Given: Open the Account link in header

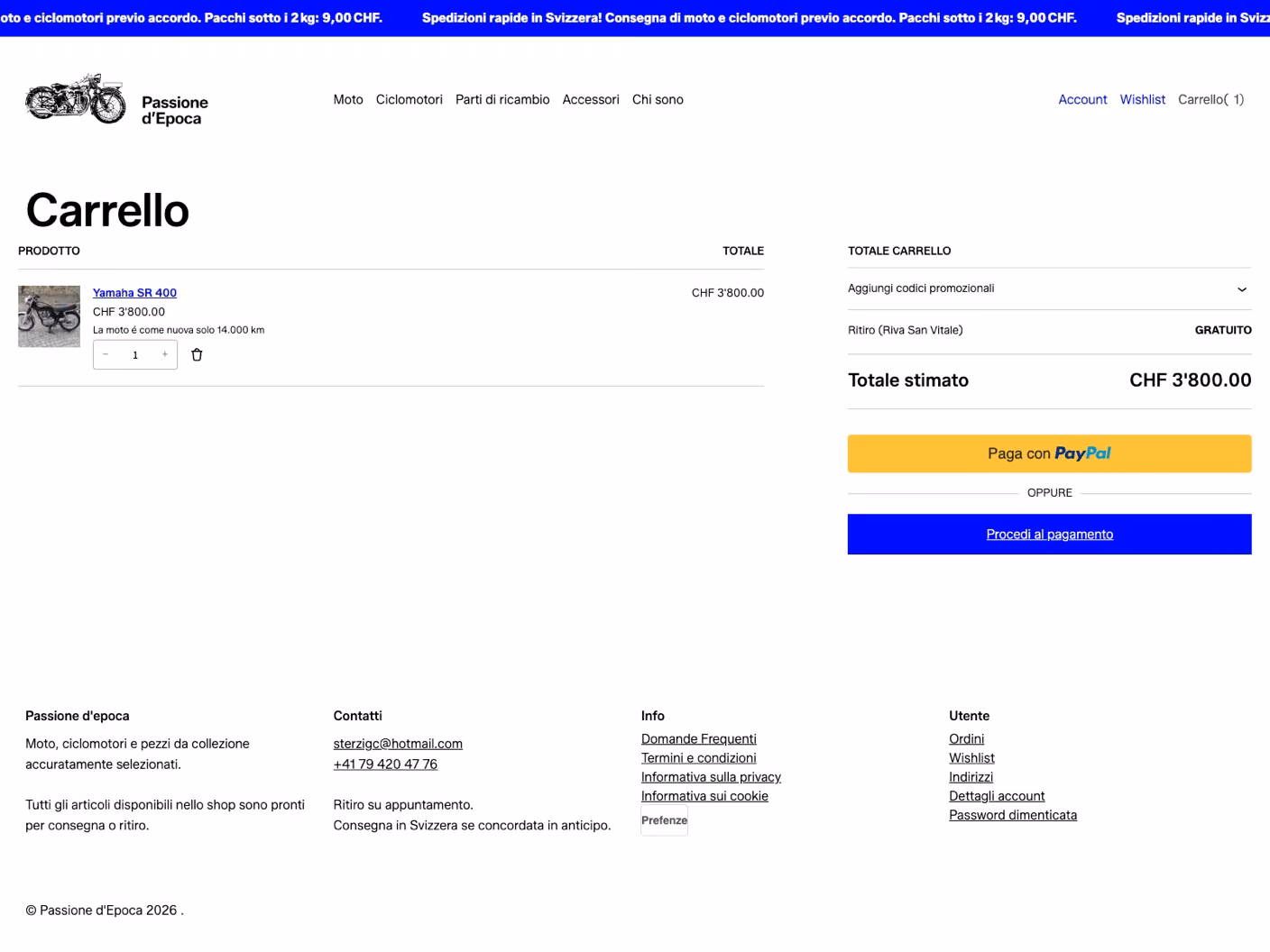Looking at the screenshot, I should (x=1082, y=100).
